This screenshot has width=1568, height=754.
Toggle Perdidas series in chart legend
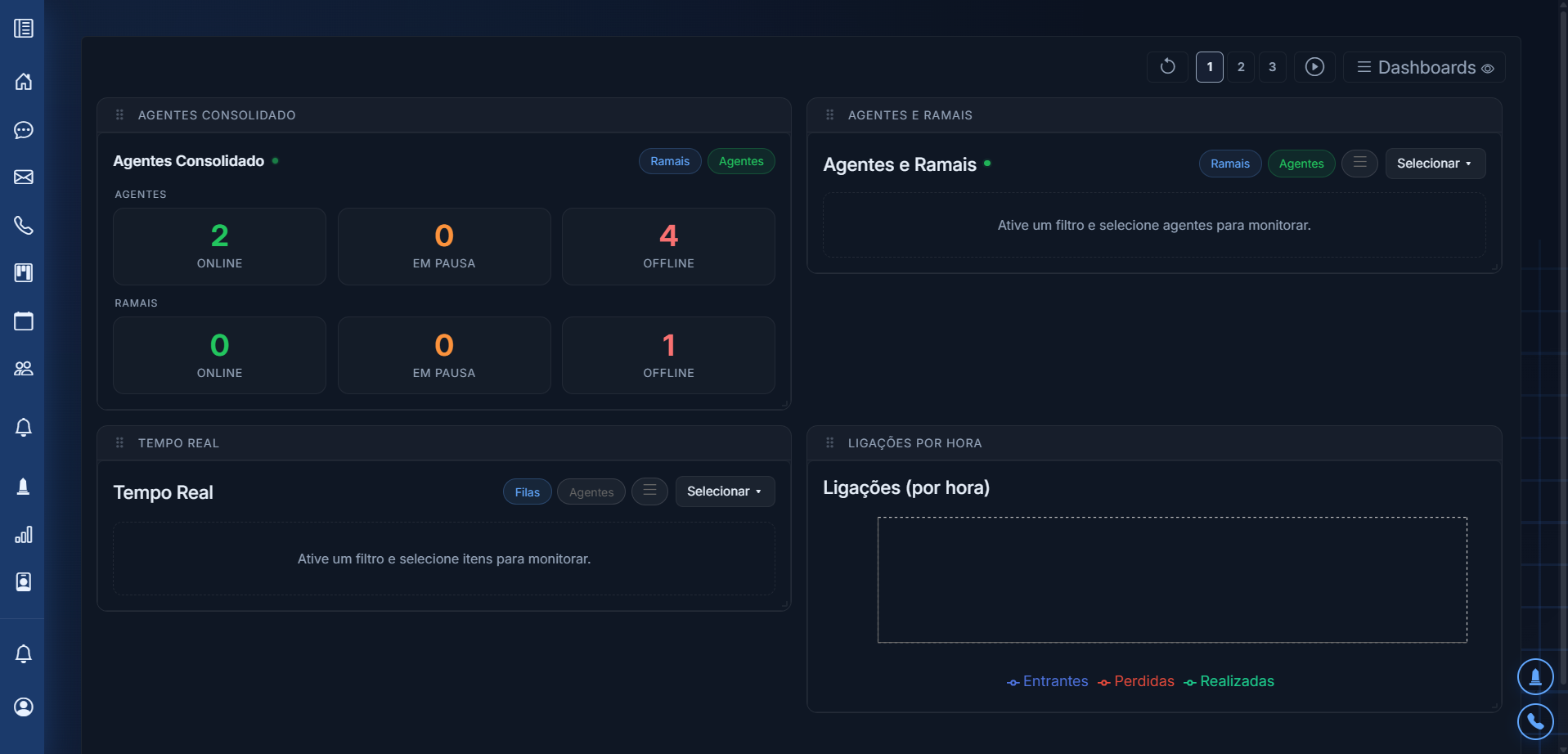(x=1136, y=681)
